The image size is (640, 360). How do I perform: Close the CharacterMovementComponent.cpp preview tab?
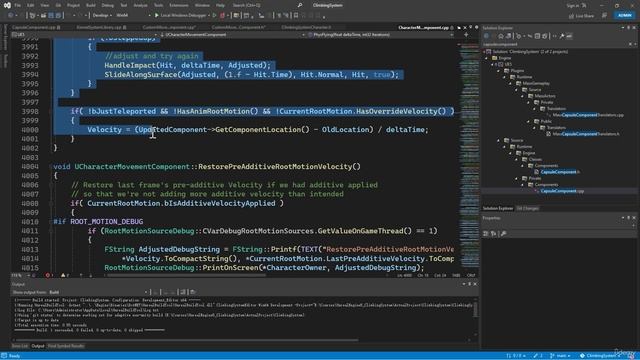click(x=464, y=27)
